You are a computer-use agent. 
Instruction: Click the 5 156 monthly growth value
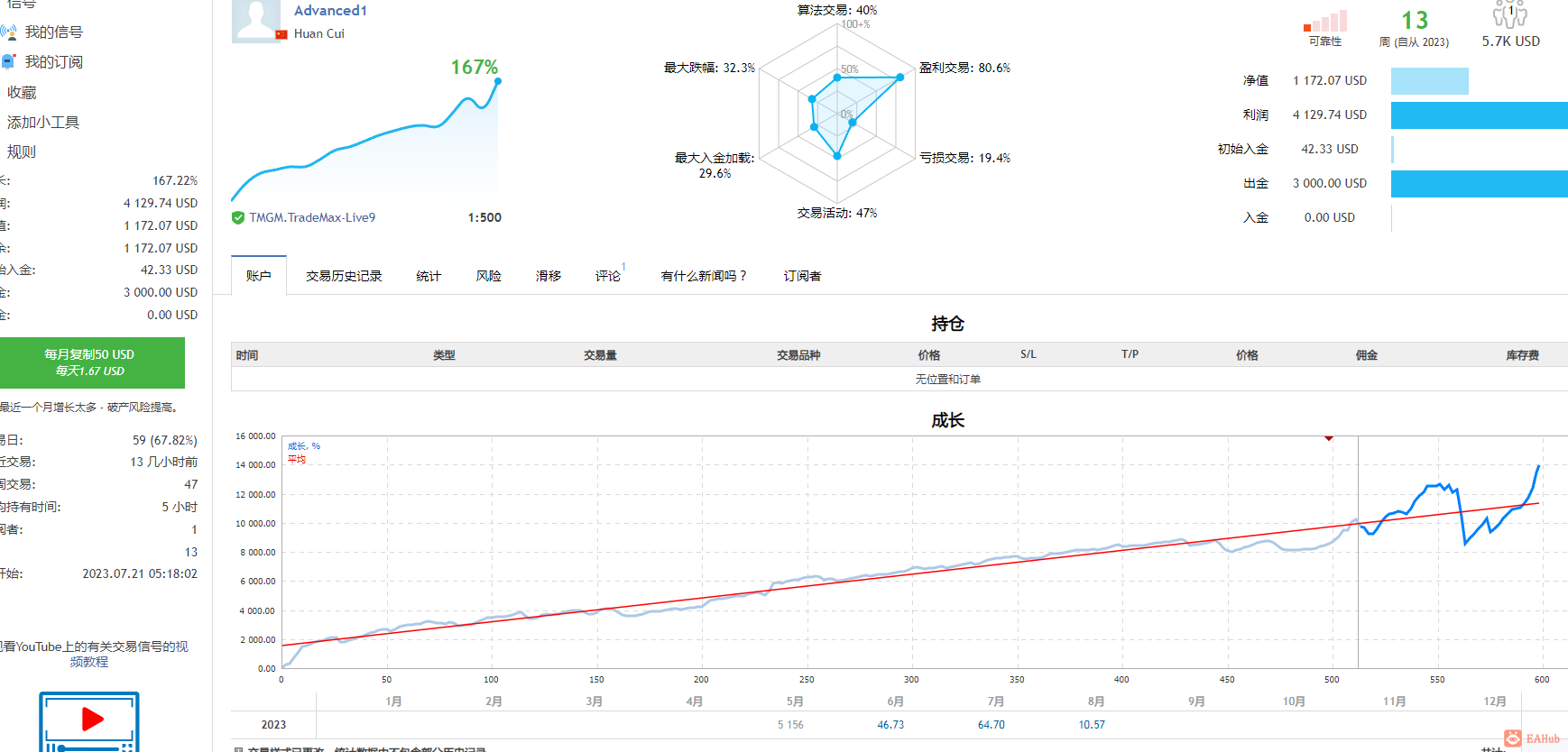pos(790,725)
